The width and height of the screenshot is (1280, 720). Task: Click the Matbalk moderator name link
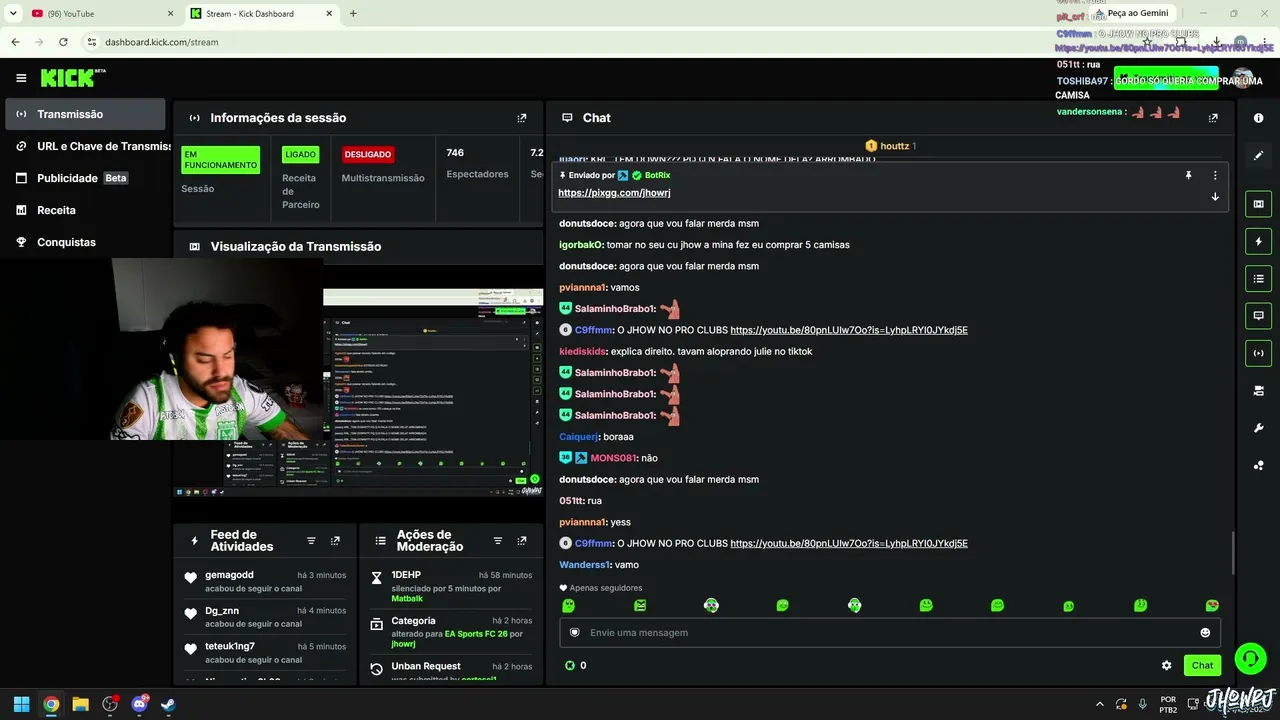(407, 598)
